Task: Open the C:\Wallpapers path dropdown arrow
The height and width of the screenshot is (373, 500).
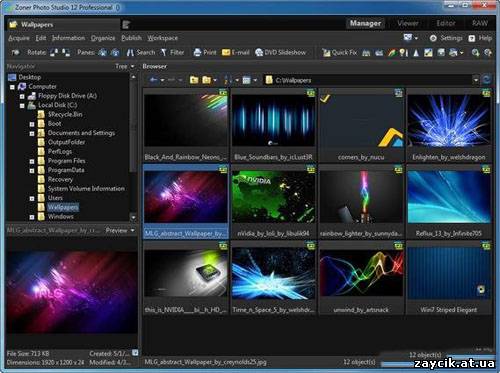Action: click(476, 80)
